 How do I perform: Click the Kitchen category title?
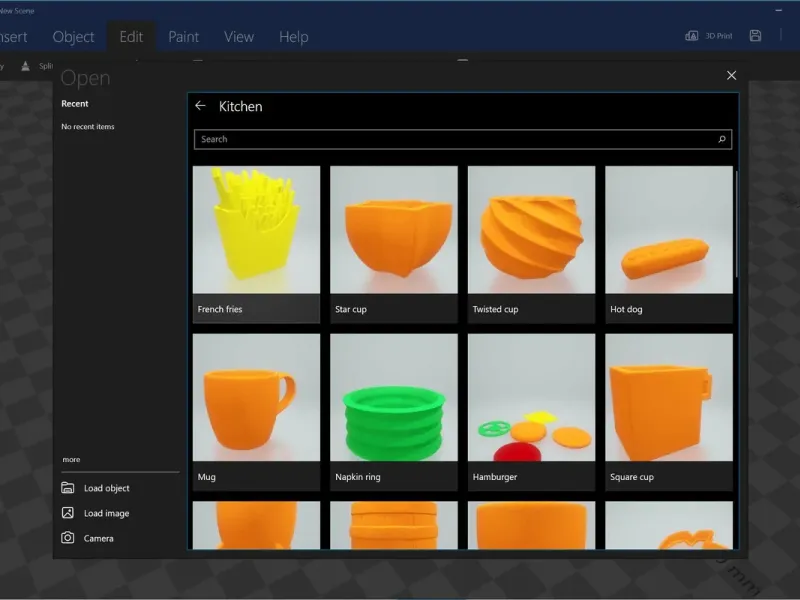[x=240, y=106]
